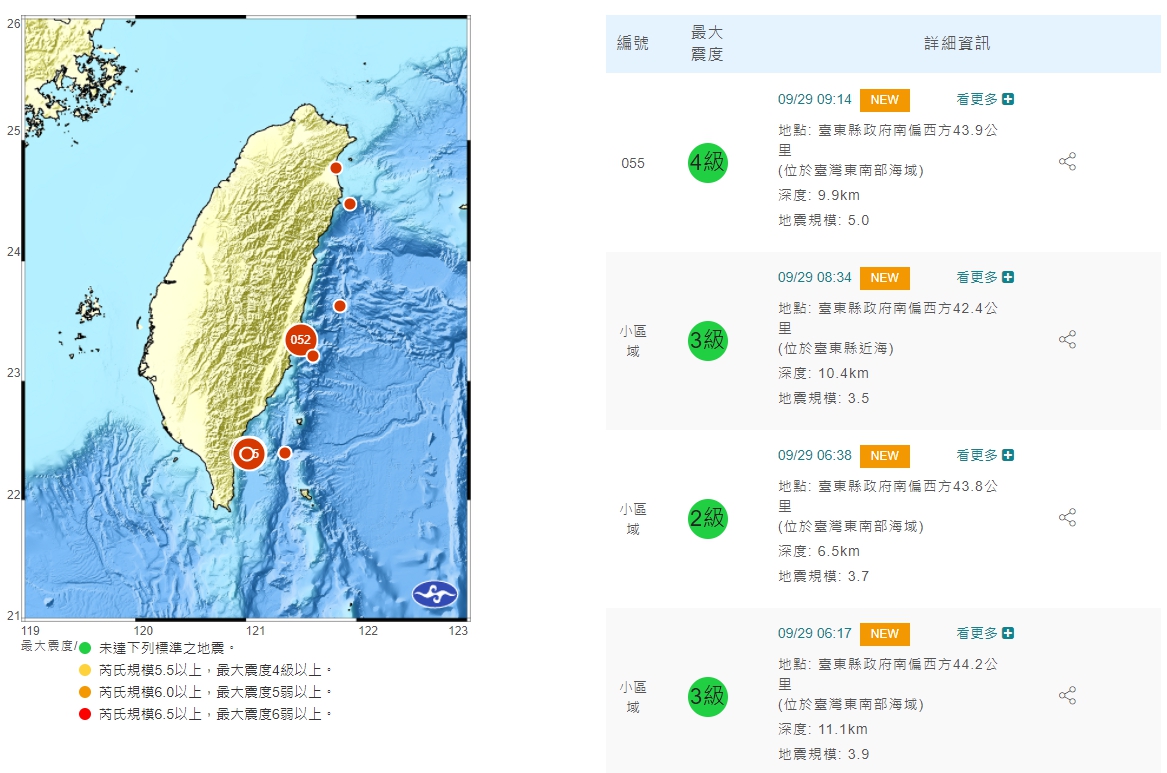
Task: Click the share icon for the 06:17 entry
Action: [x=1066, y=695]
